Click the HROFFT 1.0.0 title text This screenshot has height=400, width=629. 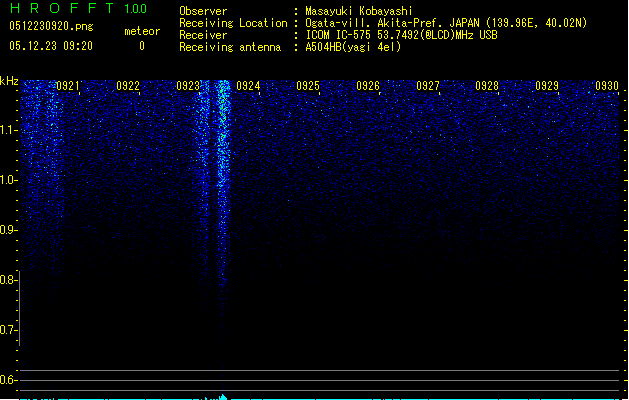(x=78, y=8)
